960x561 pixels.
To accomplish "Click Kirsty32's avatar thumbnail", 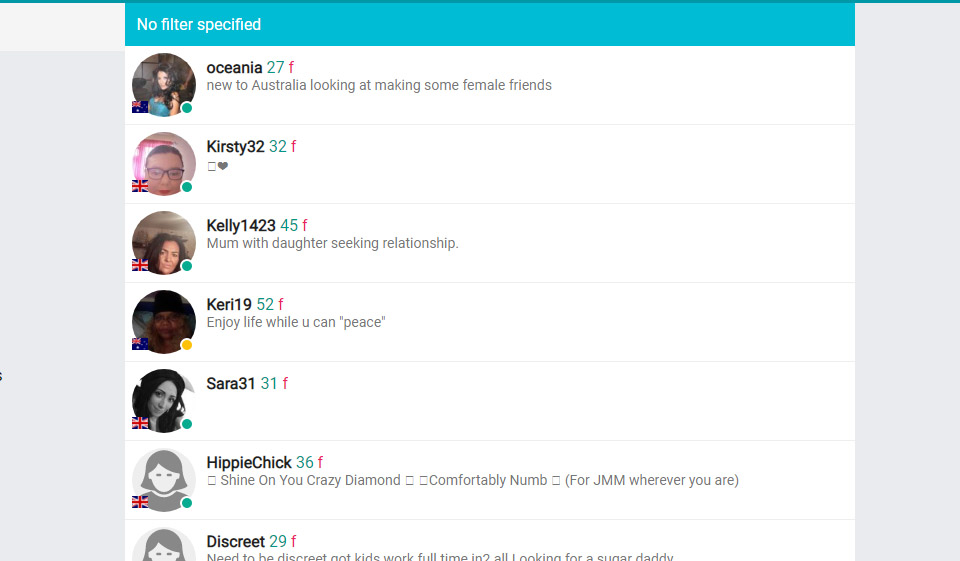I will tap(164, 163).
